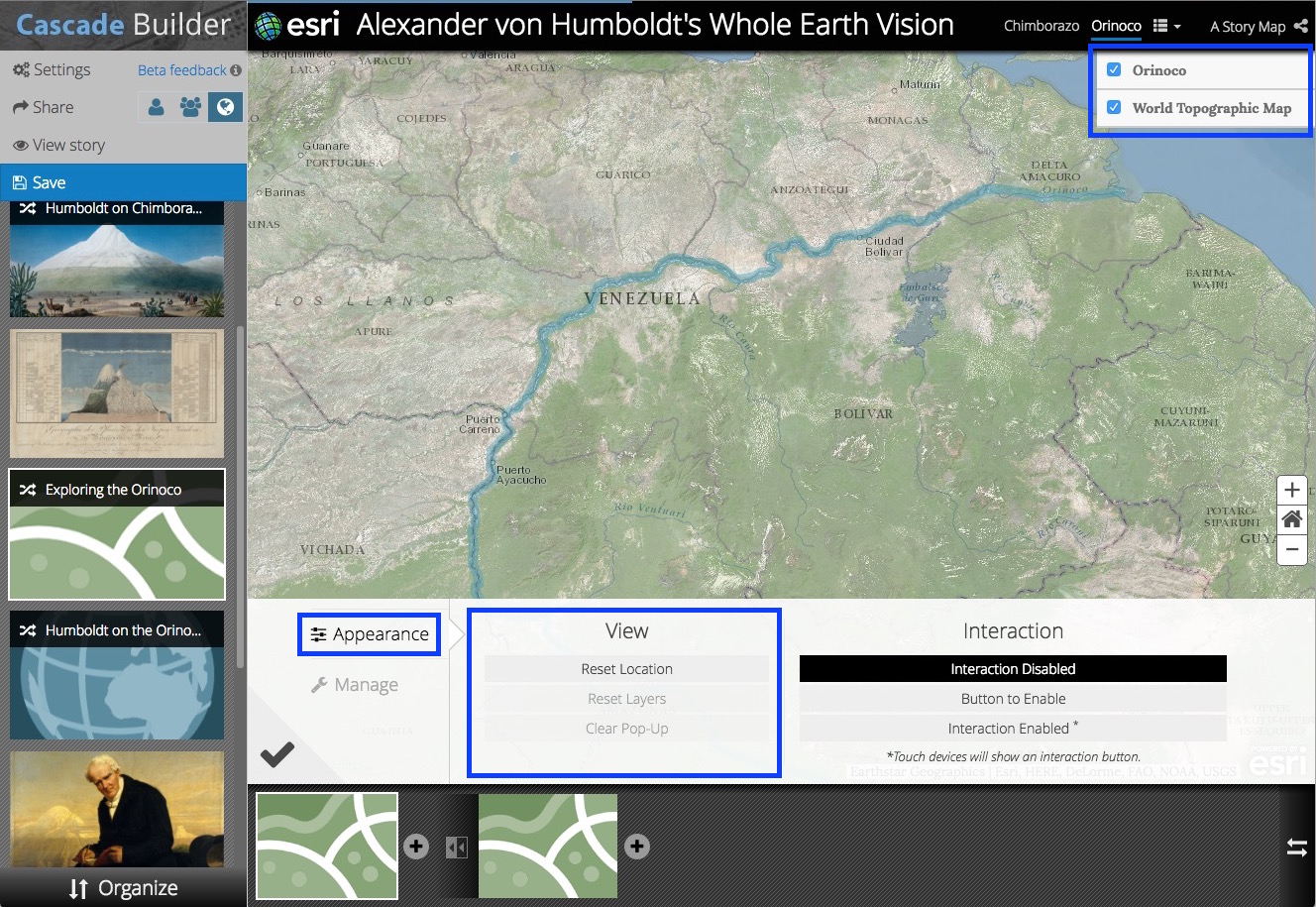Screen dimensions: 1316x907
Task: Open the bookmarks list dropdown in header
Action: pyautogui.click(x=1166, y=27)
